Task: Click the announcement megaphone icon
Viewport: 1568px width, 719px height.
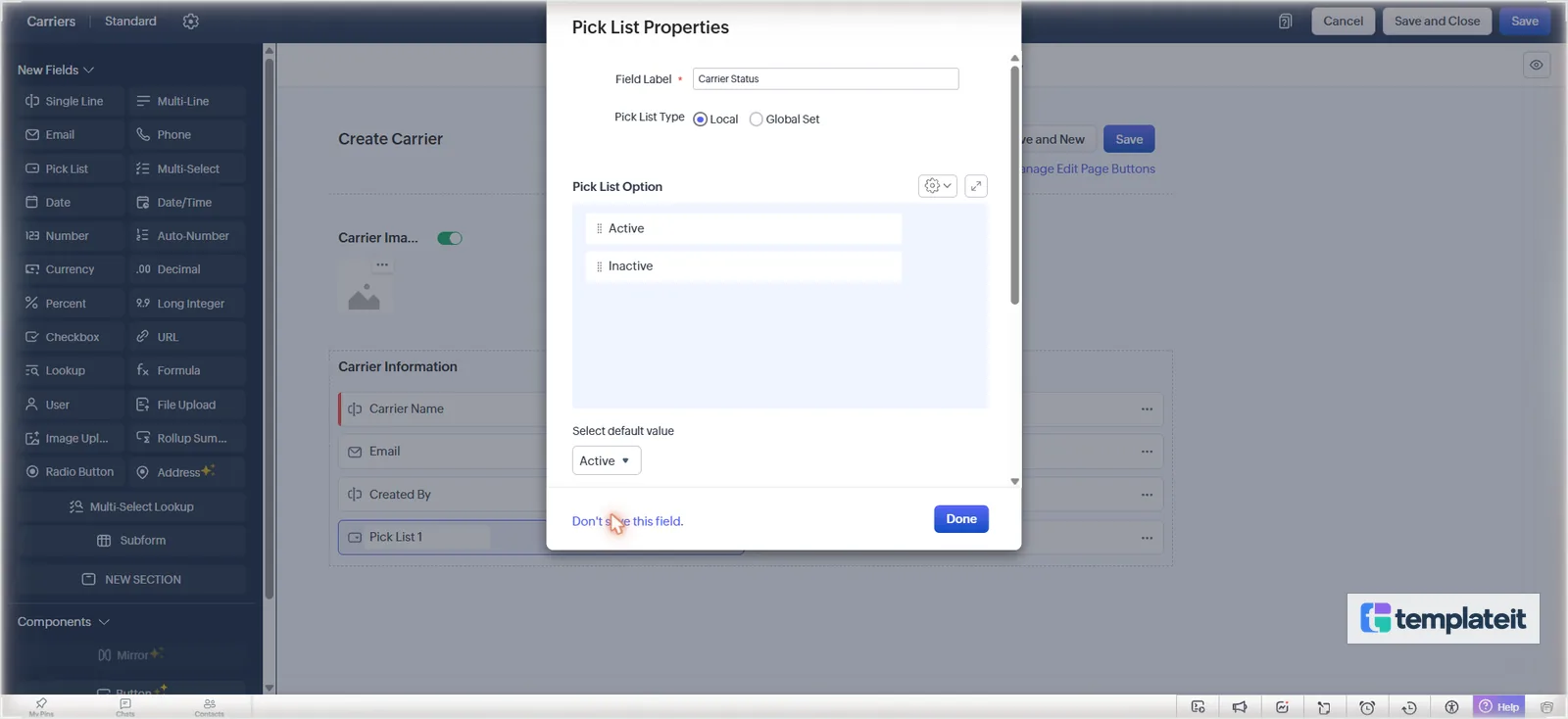Action: (1240, 707)
